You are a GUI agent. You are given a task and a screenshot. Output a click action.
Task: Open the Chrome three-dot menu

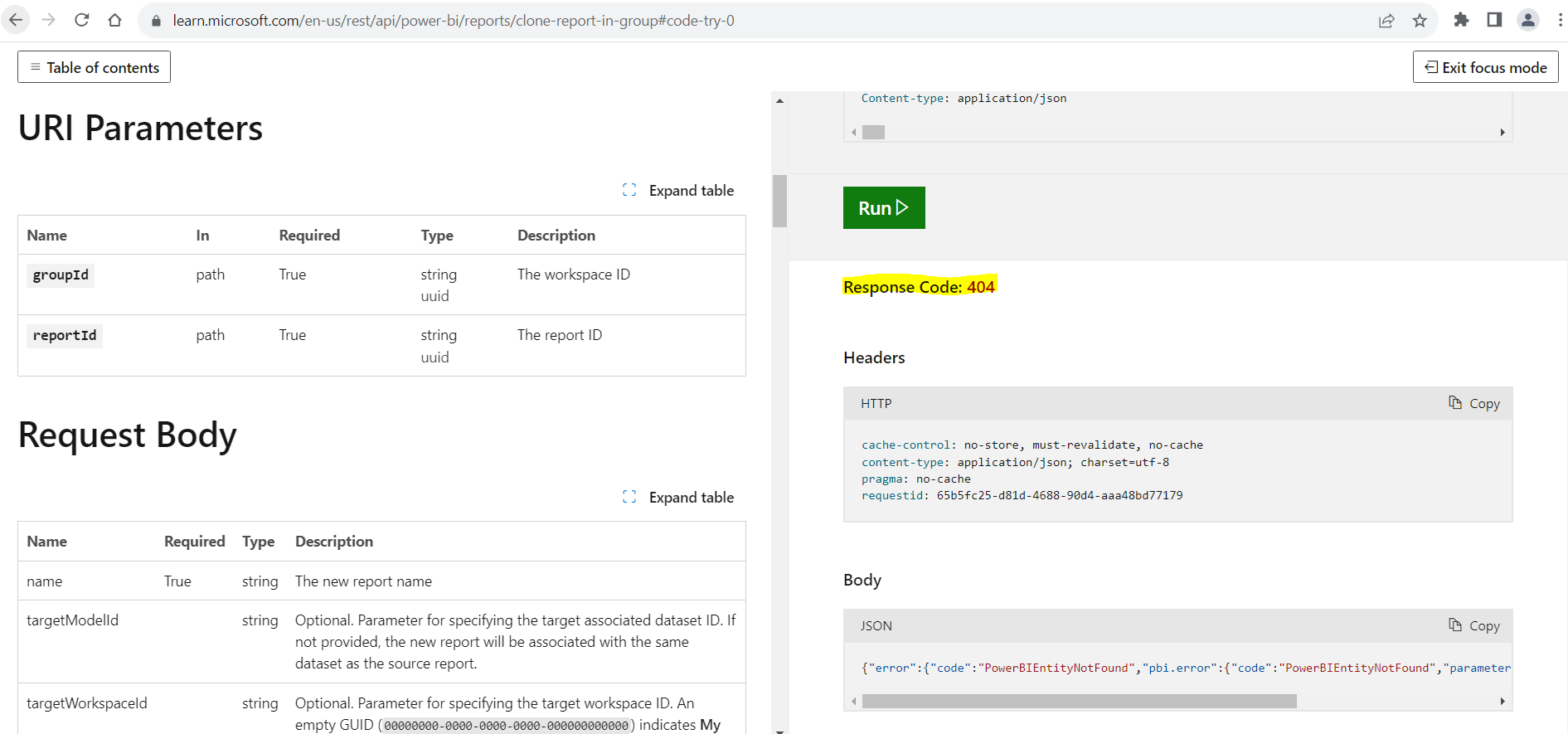[x=1560, y=20]
